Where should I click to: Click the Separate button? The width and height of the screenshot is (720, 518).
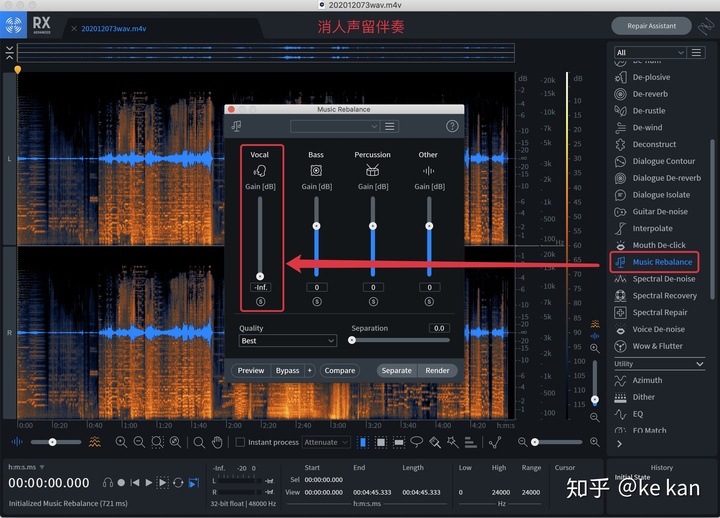[x=397, y=371]
